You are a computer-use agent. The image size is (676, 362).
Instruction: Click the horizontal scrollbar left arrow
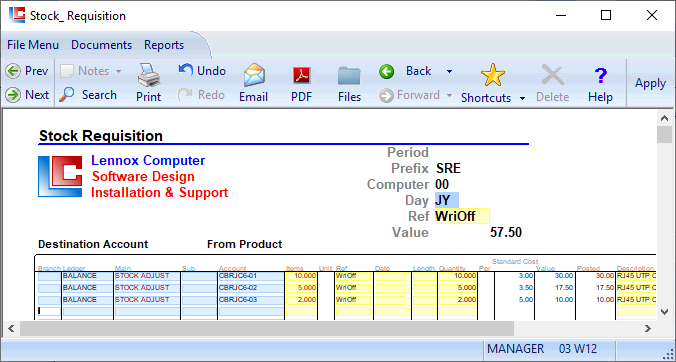click(x=12, y=328)
